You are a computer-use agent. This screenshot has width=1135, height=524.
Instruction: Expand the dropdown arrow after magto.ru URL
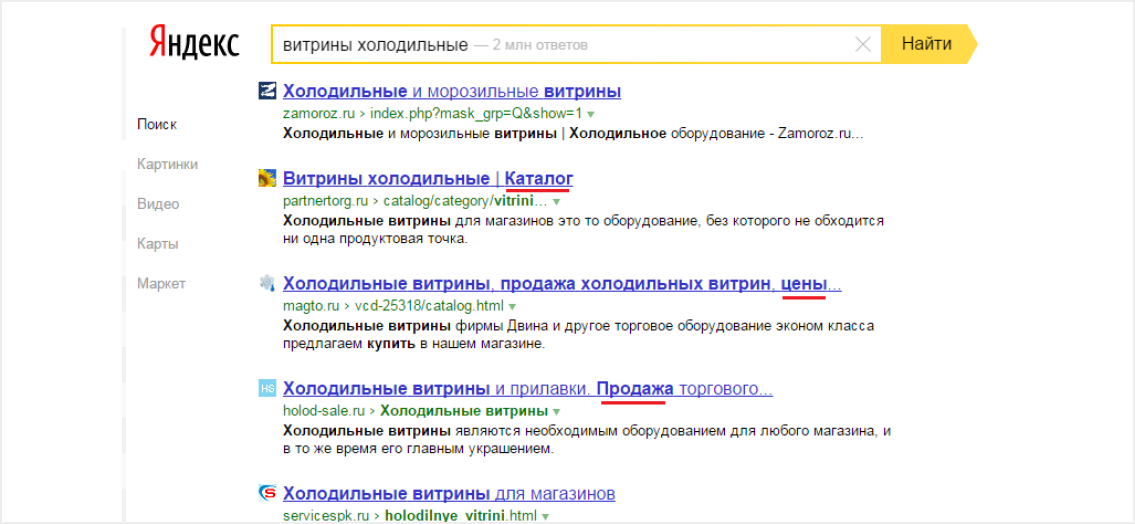pos(512,307)
